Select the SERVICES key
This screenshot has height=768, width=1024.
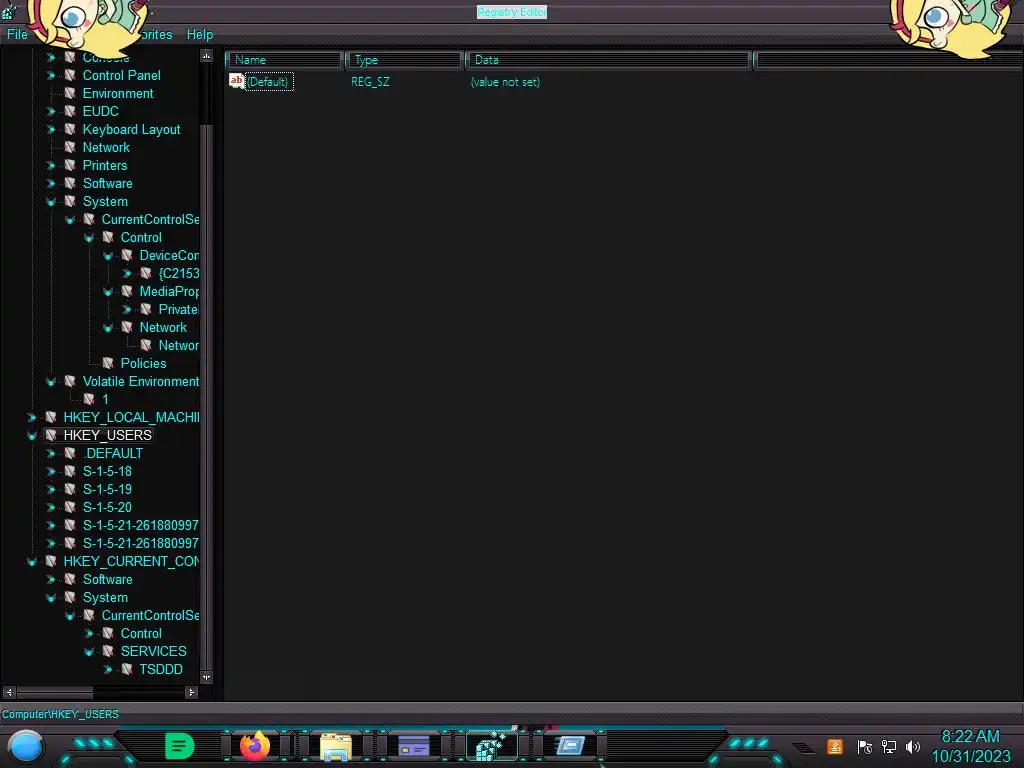[x=153, y=651]
